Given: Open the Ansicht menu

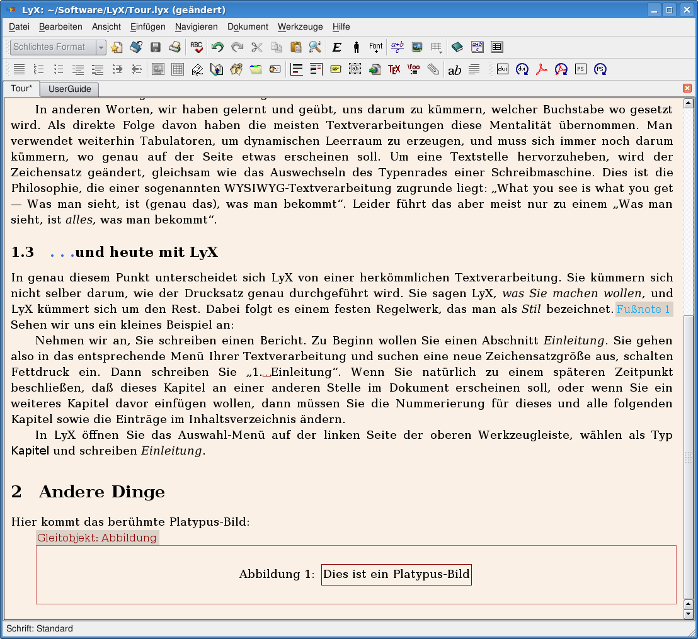Looking at the screenshot, I should [106, 27].
